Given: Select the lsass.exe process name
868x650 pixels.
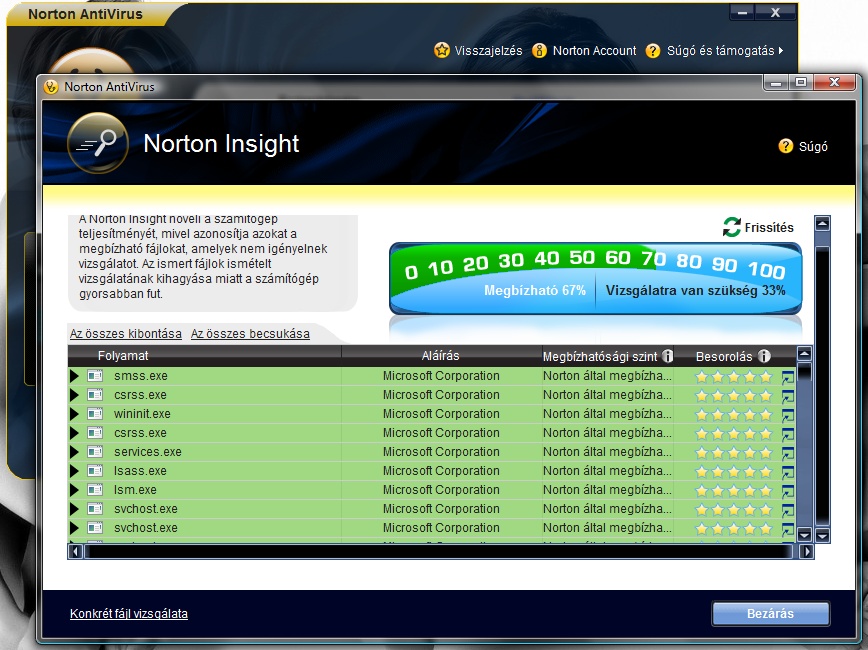Looking at the screenshot, I should [140, 471].
